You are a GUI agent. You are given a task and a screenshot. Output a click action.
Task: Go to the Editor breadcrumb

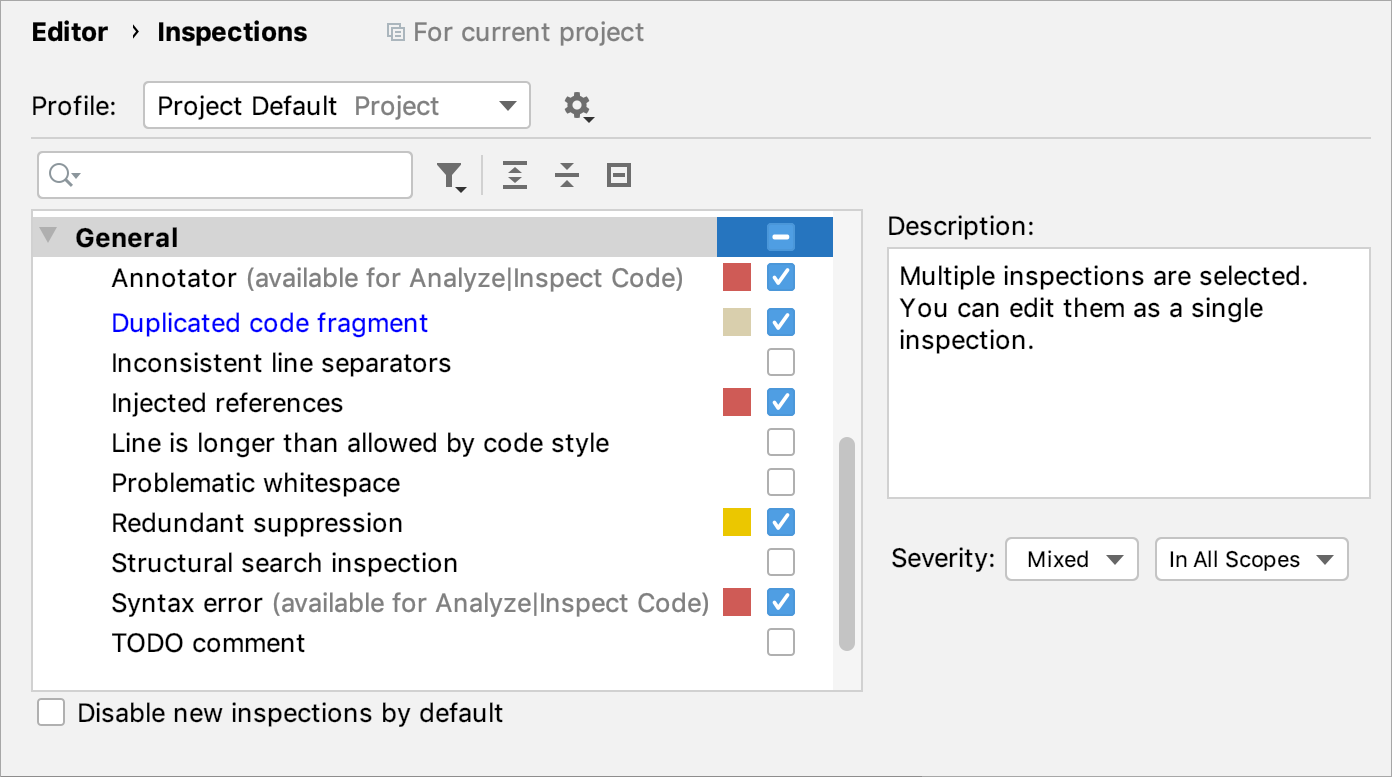(69, 31)
